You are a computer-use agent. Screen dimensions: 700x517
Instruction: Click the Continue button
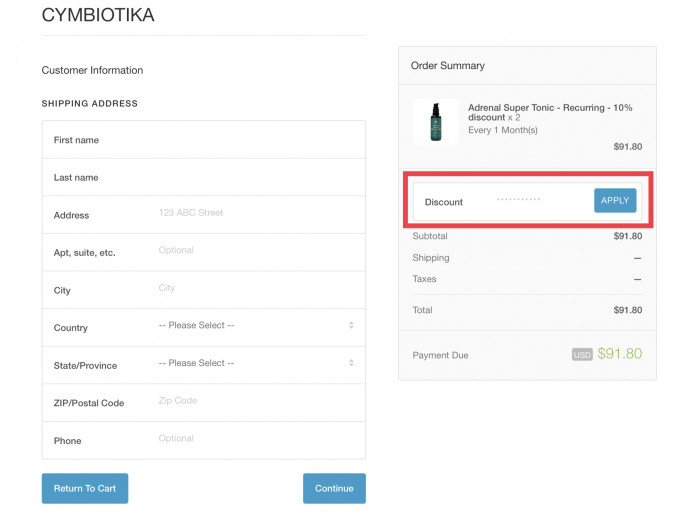[334, 488]
